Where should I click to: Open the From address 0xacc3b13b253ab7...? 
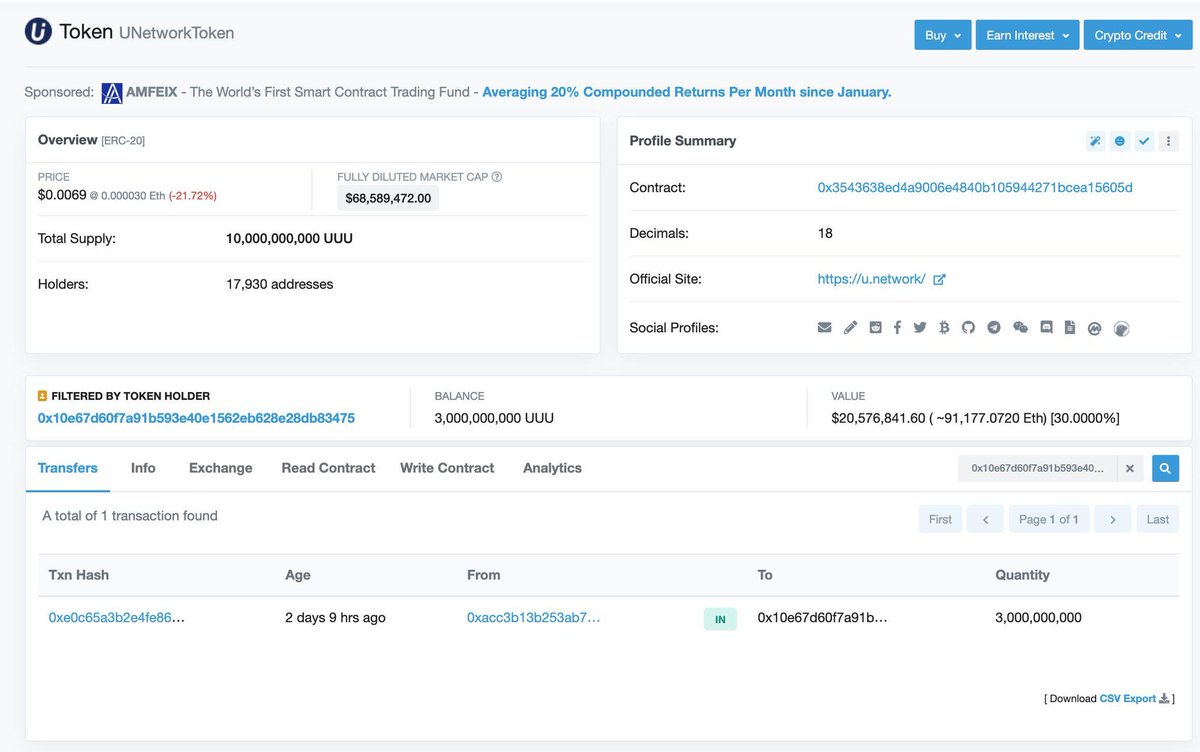tap(534, 618)
